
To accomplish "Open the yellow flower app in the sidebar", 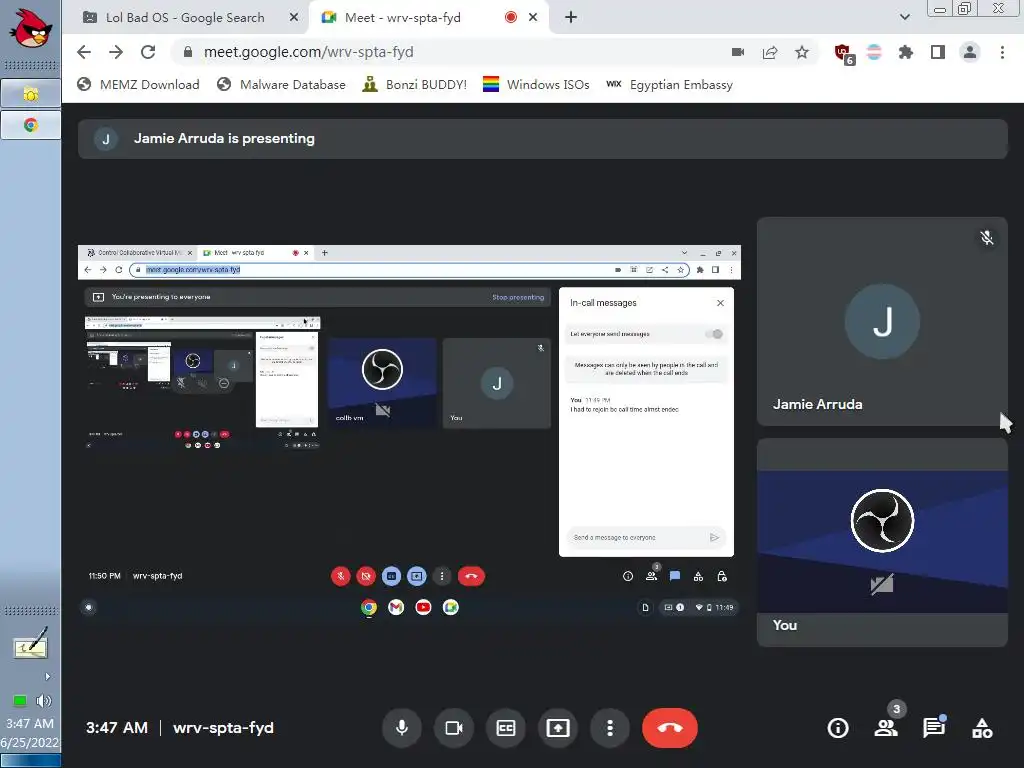I will [31, 94].
